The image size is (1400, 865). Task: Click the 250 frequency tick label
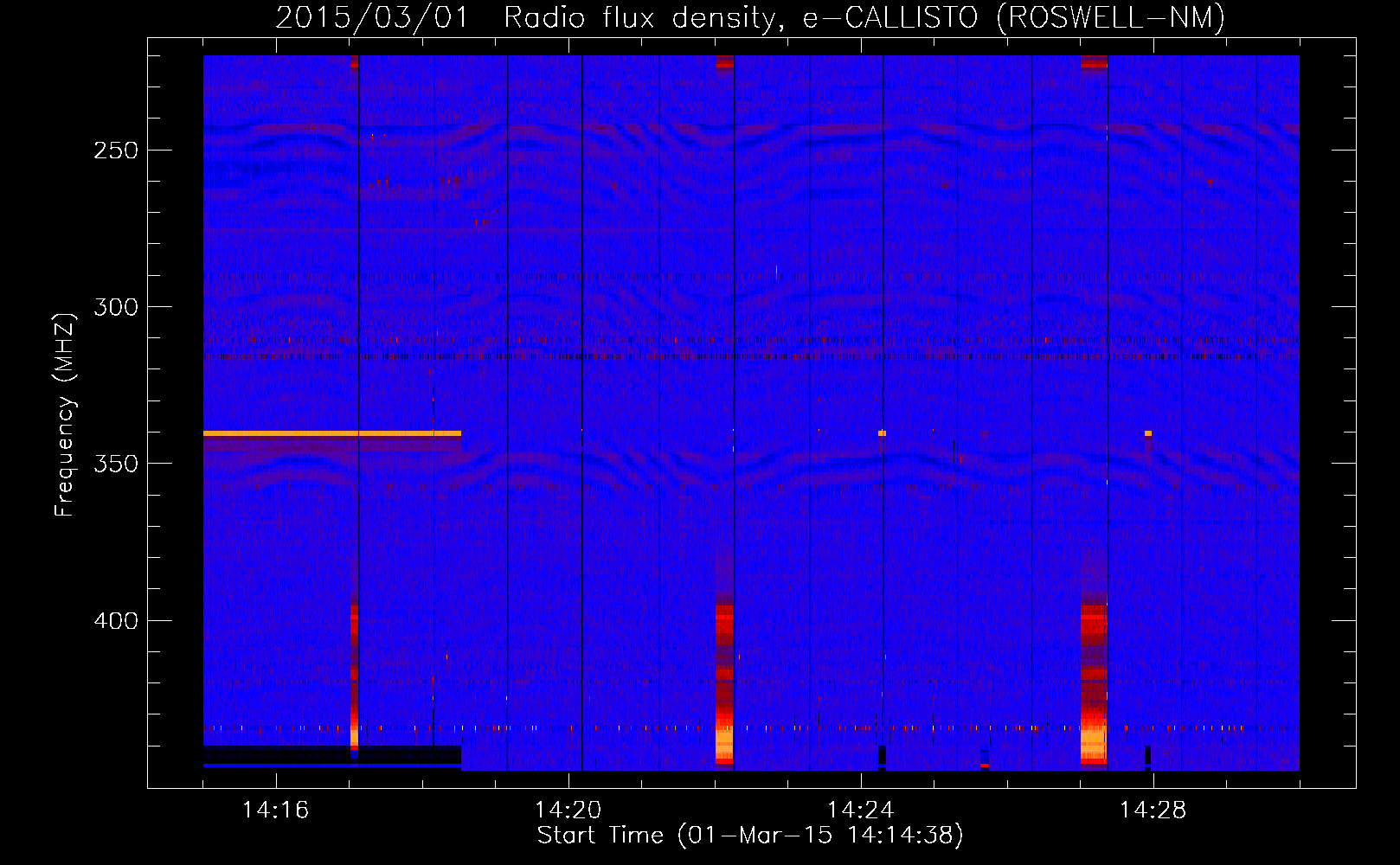tap(116, 150)
